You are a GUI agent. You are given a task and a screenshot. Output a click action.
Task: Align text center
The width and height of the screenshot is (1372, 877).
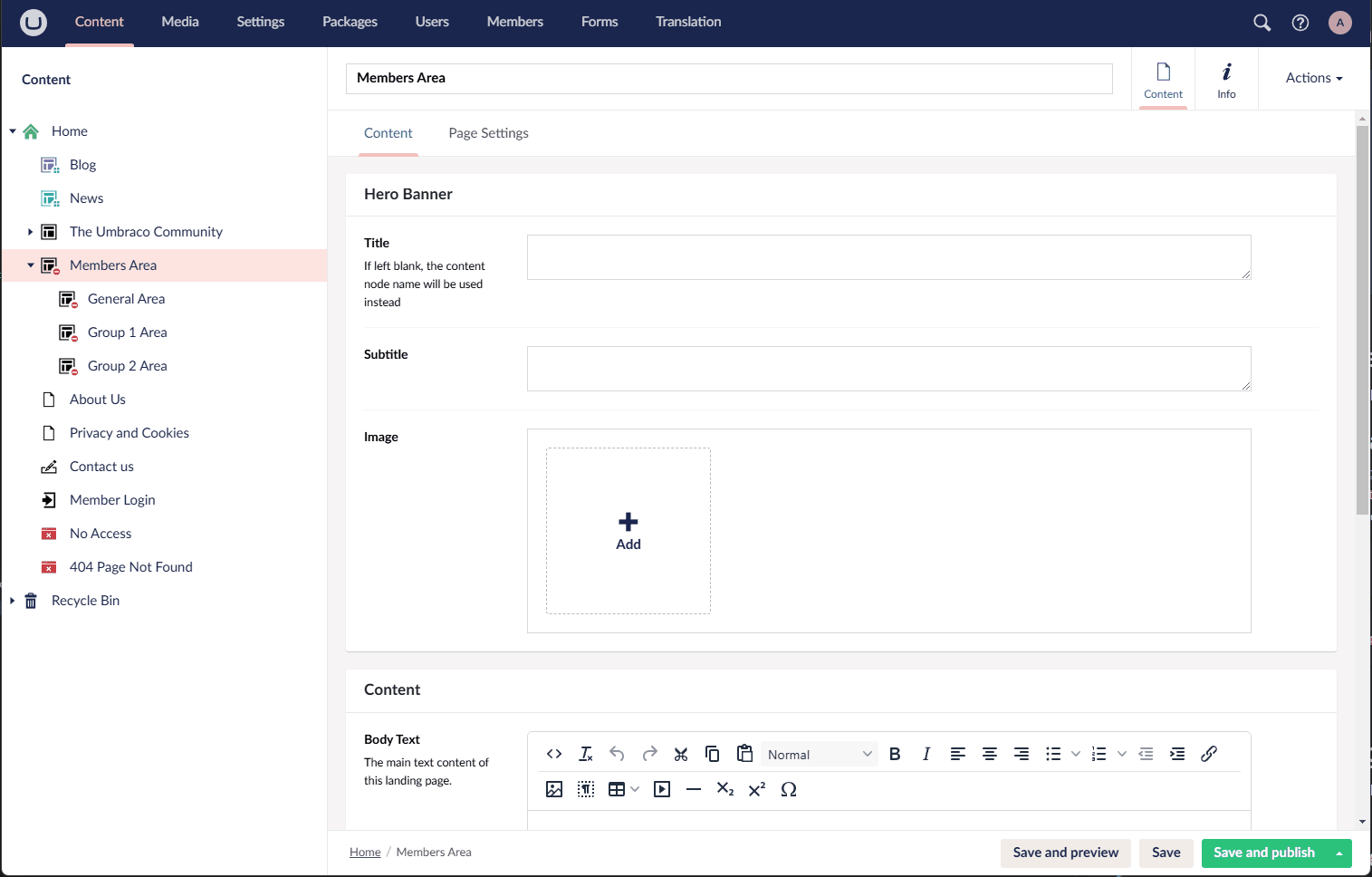990,754
